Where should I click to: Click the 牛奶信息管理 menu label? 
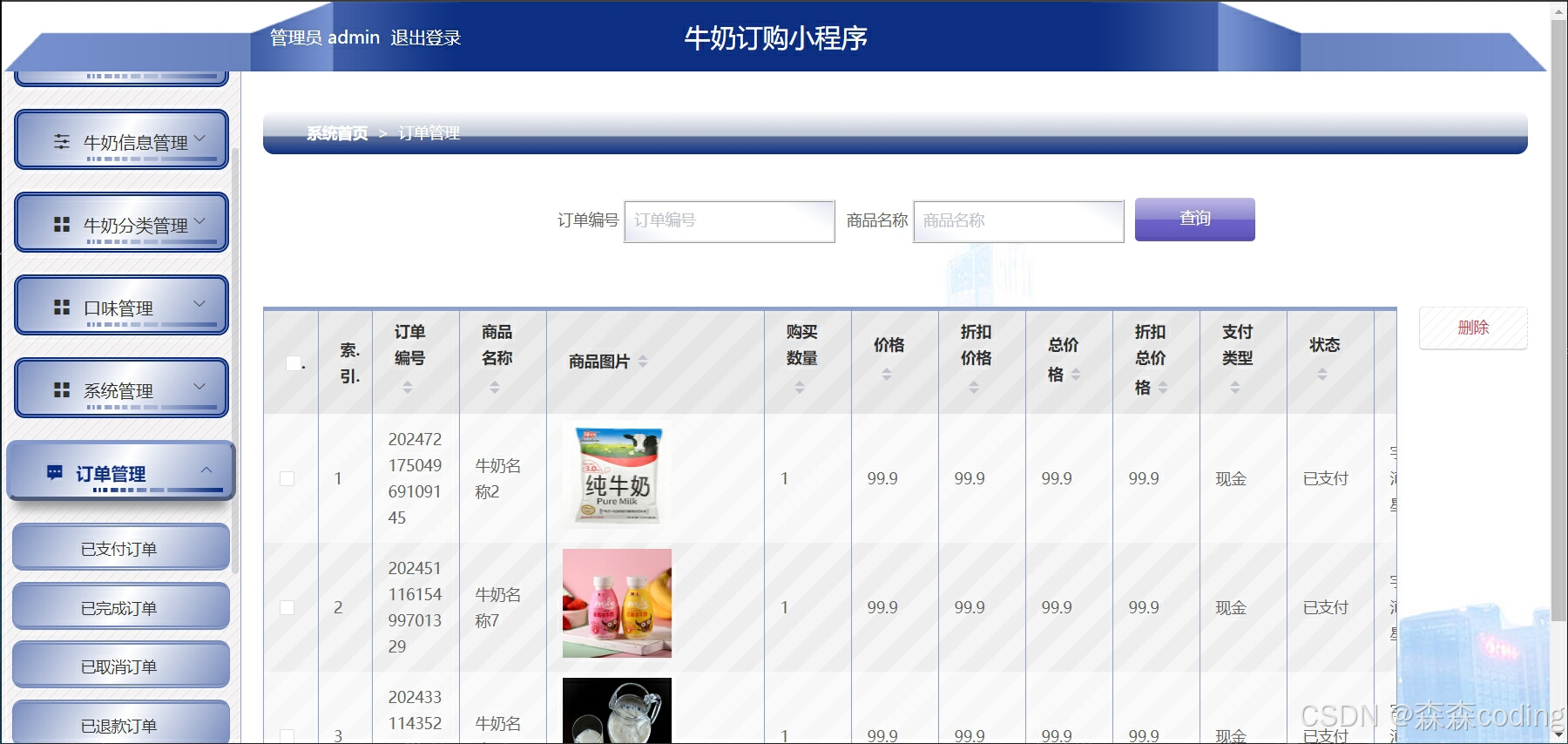[x=136, y=142]
